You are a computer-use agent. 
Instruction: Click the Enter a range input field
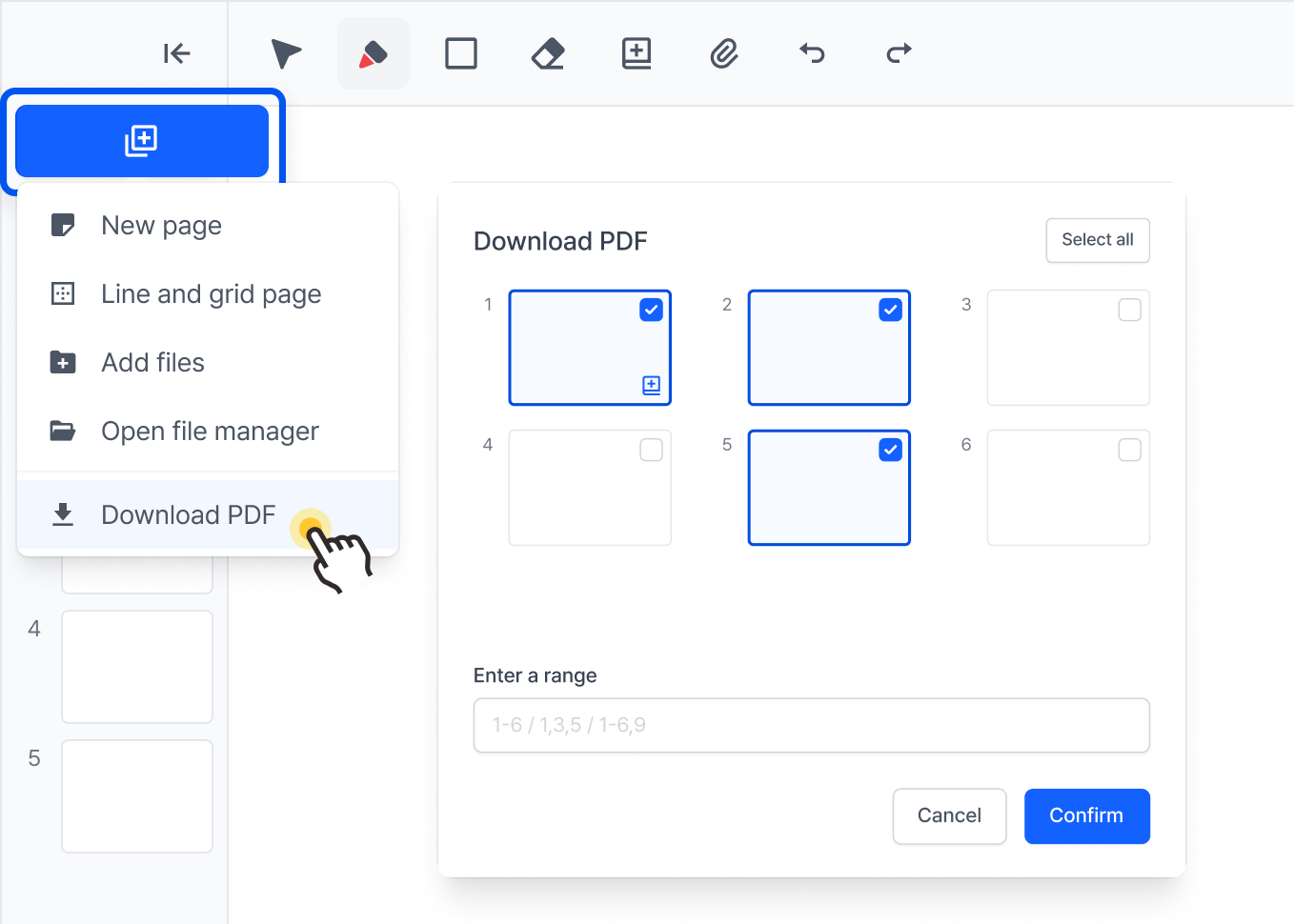(x=812, y=726)
